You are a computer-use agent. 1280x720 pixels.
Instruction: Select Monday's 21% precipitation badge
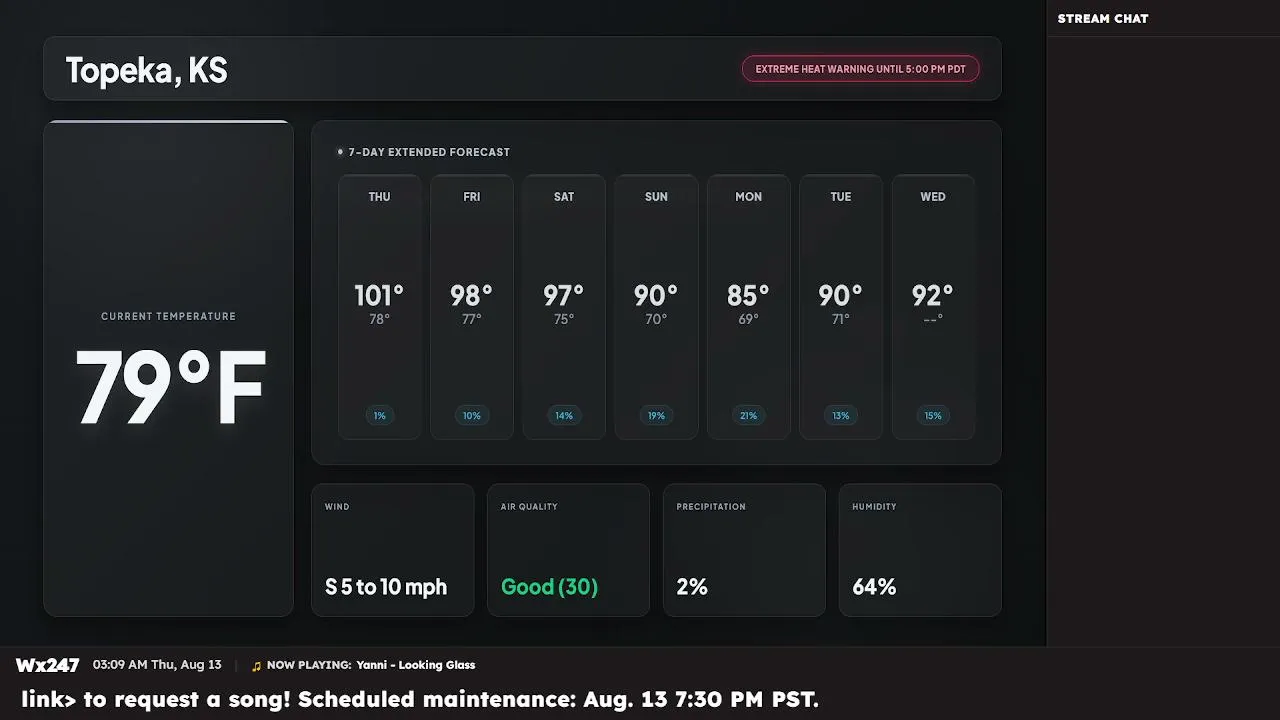(x=748, y=416)
